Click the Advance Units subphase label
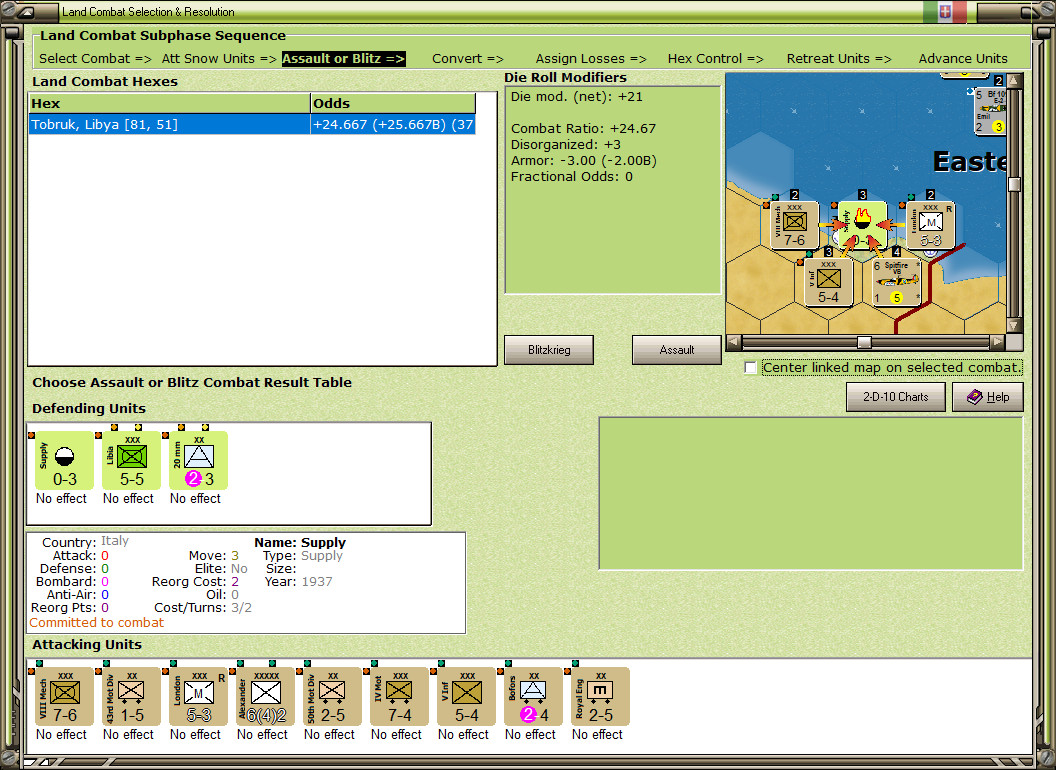Screen dimensions: 1056x770 tap(963, 59)
